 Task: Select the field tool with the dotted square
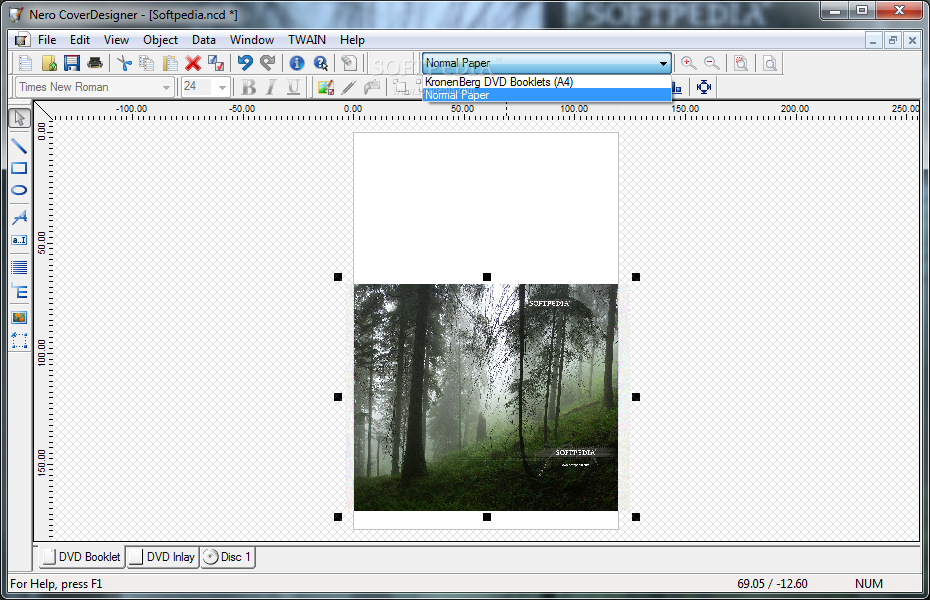coord(20,340)
